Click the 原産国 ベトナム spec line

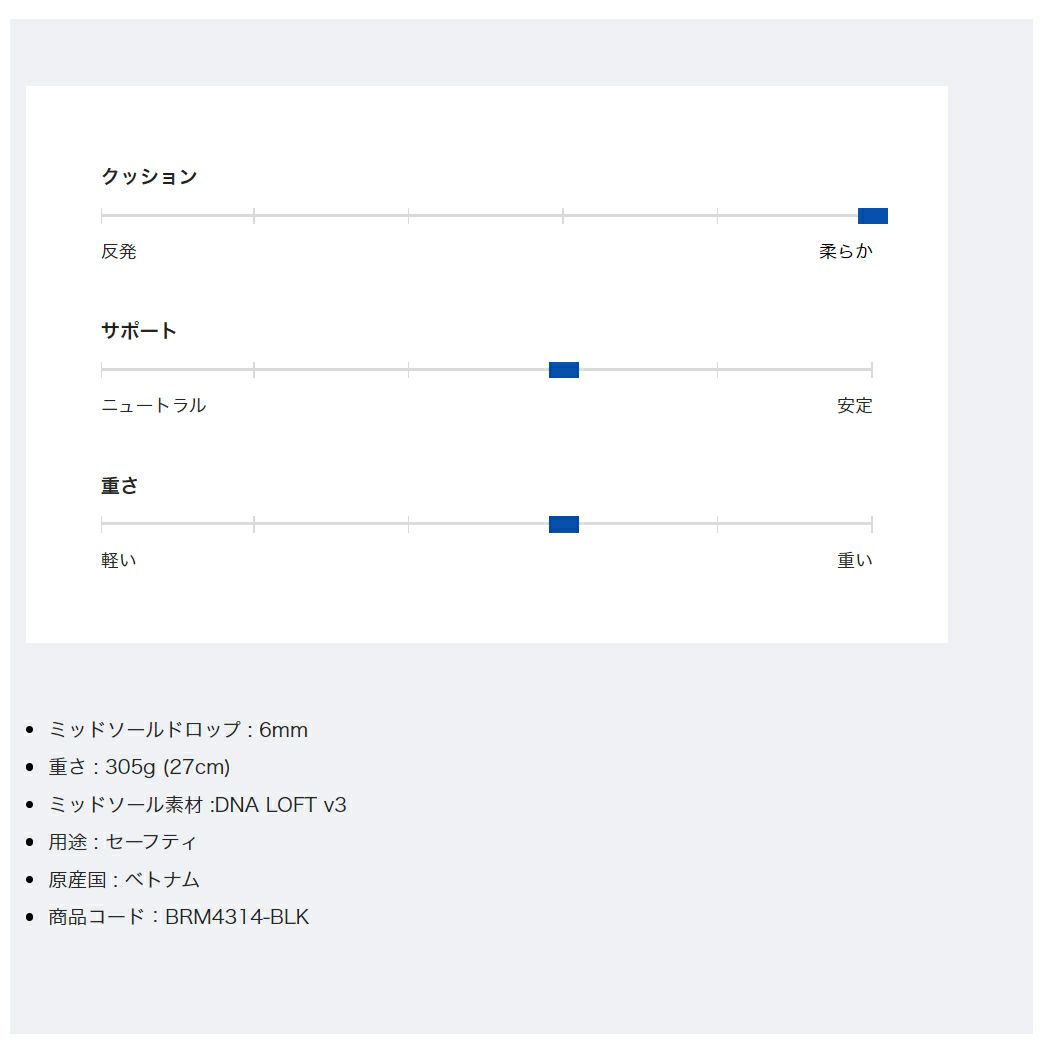click(x=124, y=880)
